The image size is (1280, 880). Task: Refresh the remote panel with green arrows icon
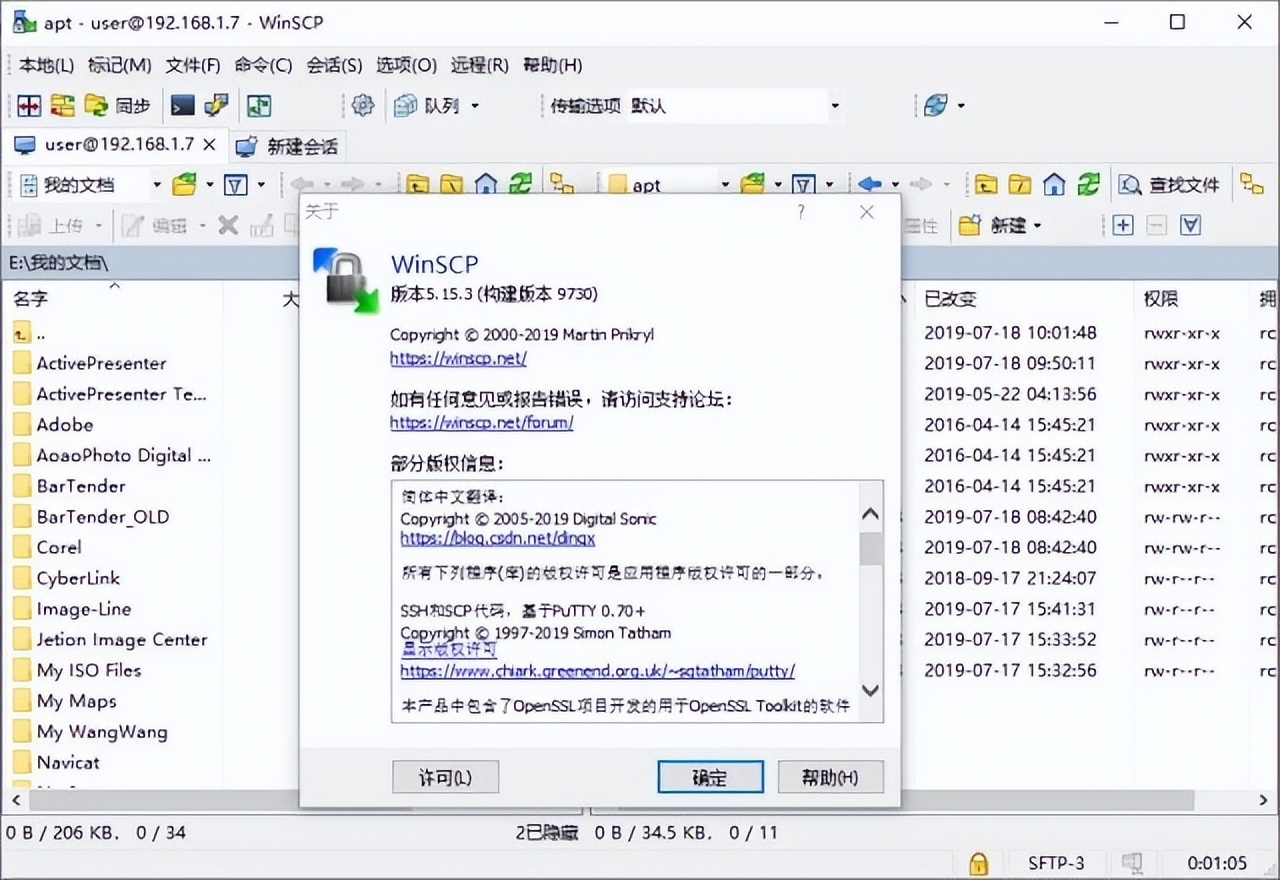point(1088,184)
